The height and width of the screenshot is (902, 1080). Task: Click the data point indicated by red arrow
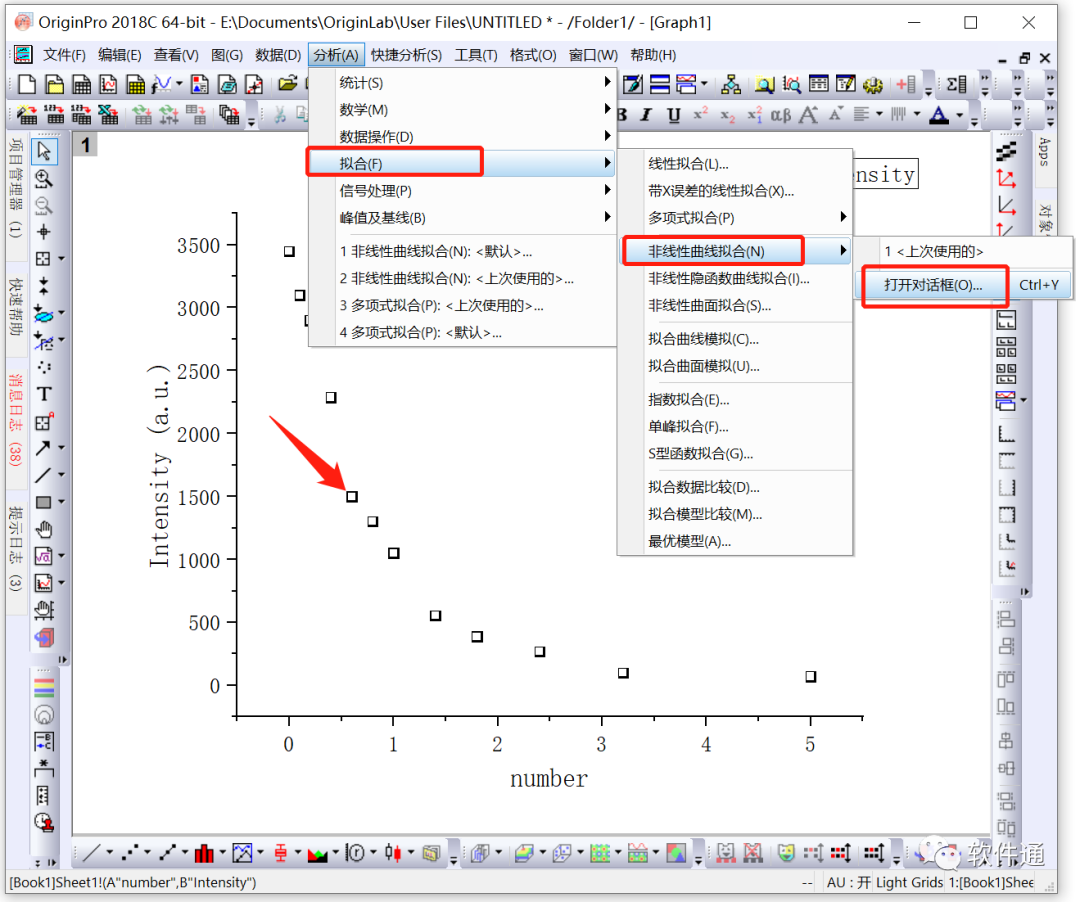click(x=352, y=496)
